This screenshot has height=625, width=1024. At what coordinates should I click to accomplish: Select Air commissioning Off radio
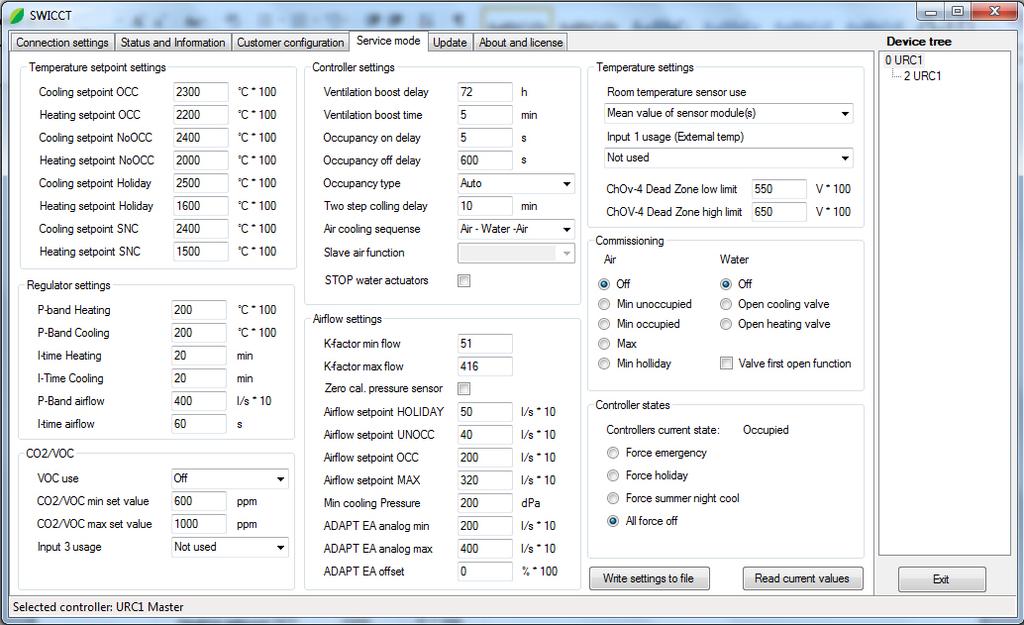604,284
